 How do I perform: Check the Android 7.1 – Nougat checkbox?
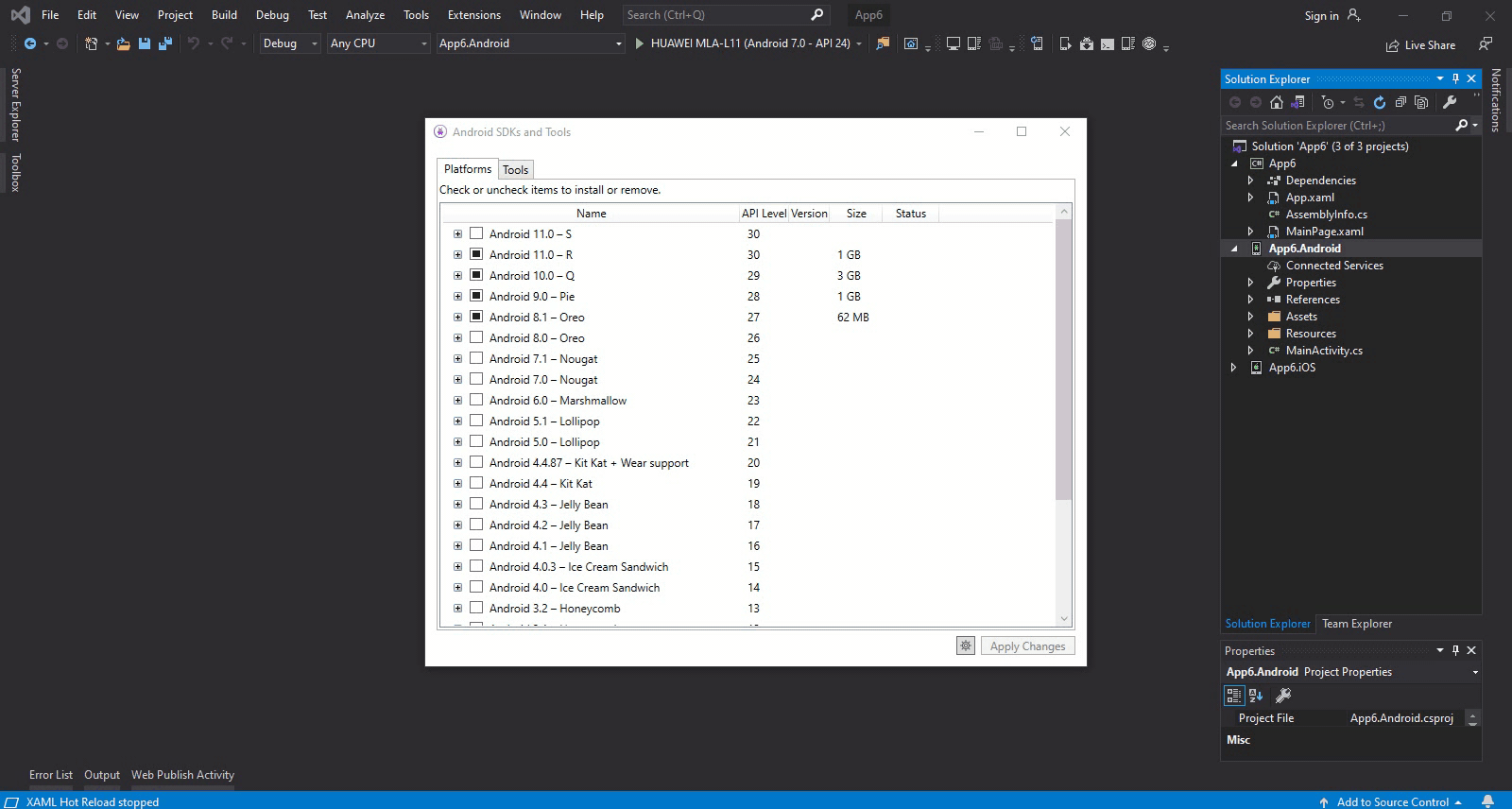coord(476,358)
